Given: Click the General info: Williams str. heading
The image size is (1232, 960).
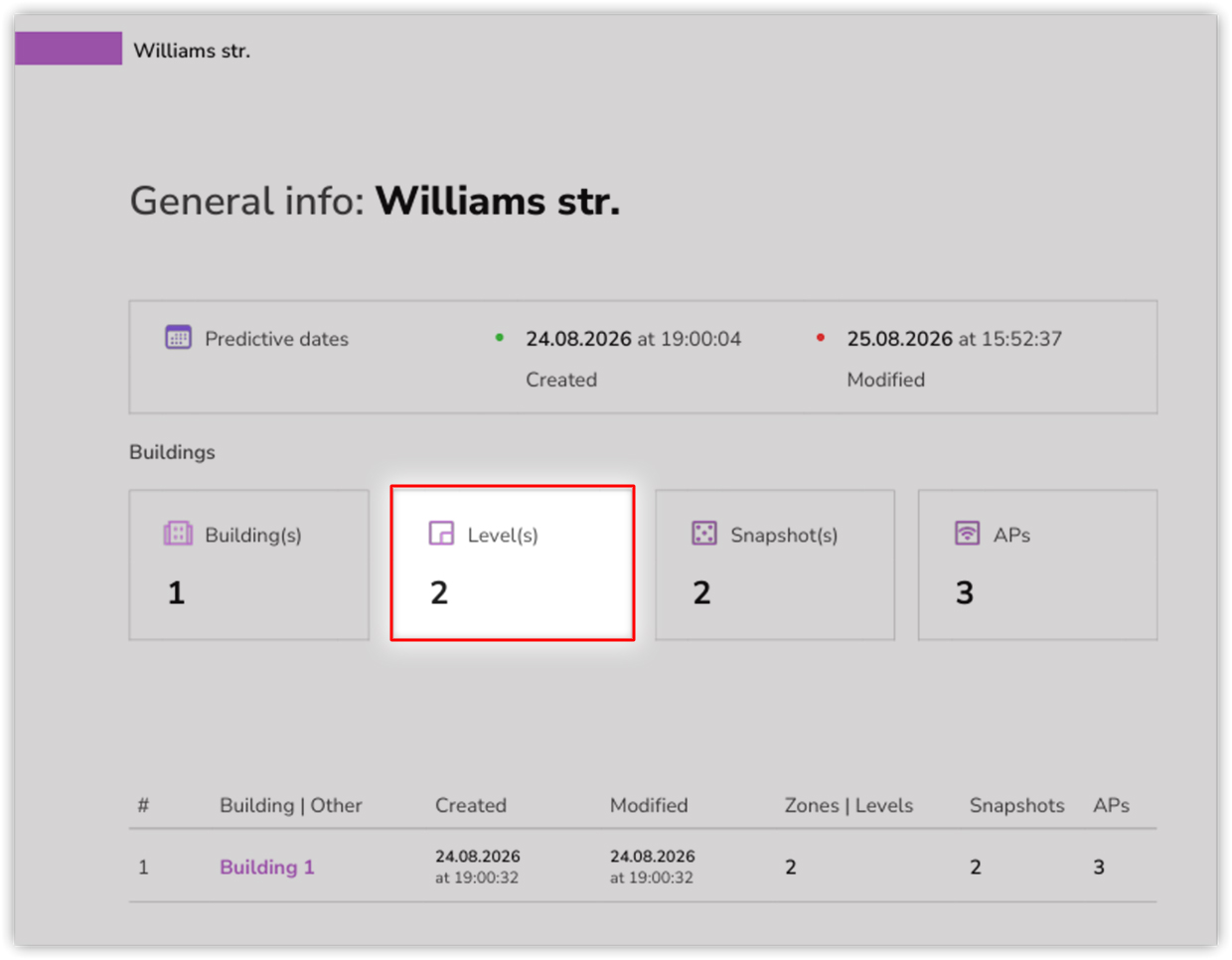Looking at the screenshot, I should click(376, 201).
